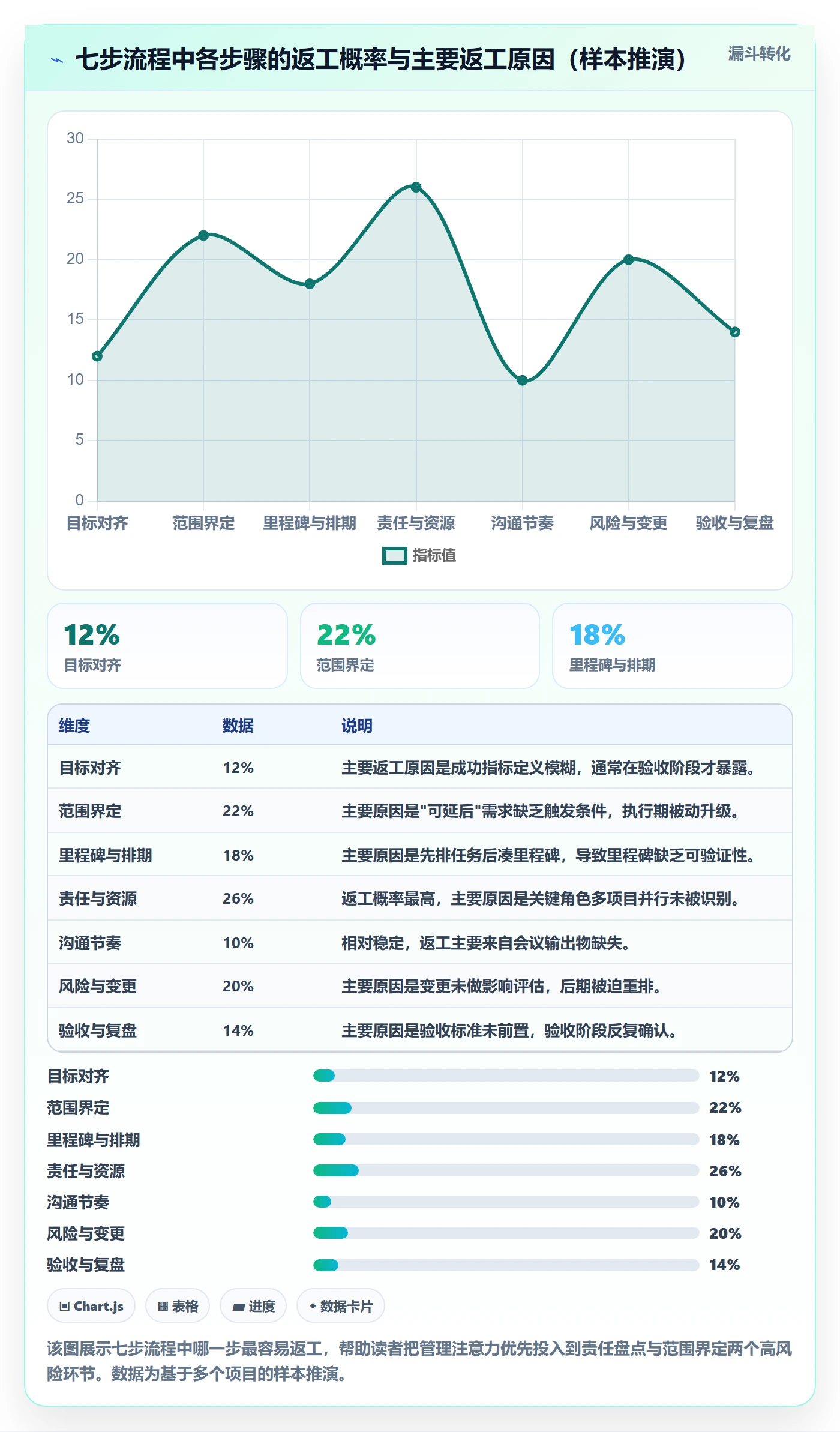Select 风险与变更 table row name

click(98, 987)
